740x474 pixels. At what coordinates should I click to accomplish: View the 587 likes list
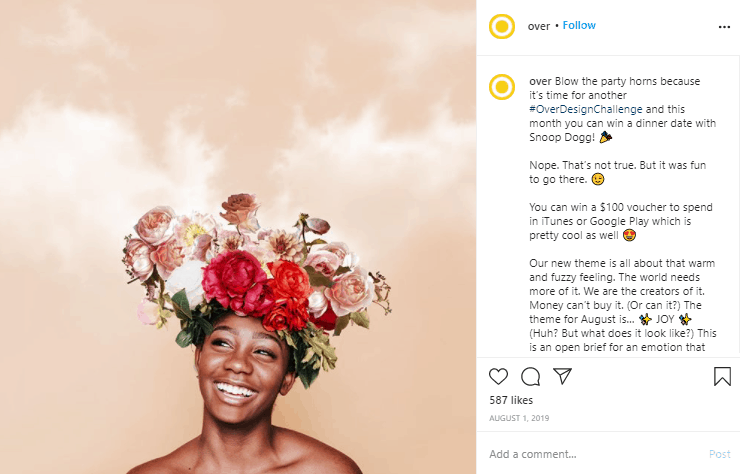[x=510, y=400]
